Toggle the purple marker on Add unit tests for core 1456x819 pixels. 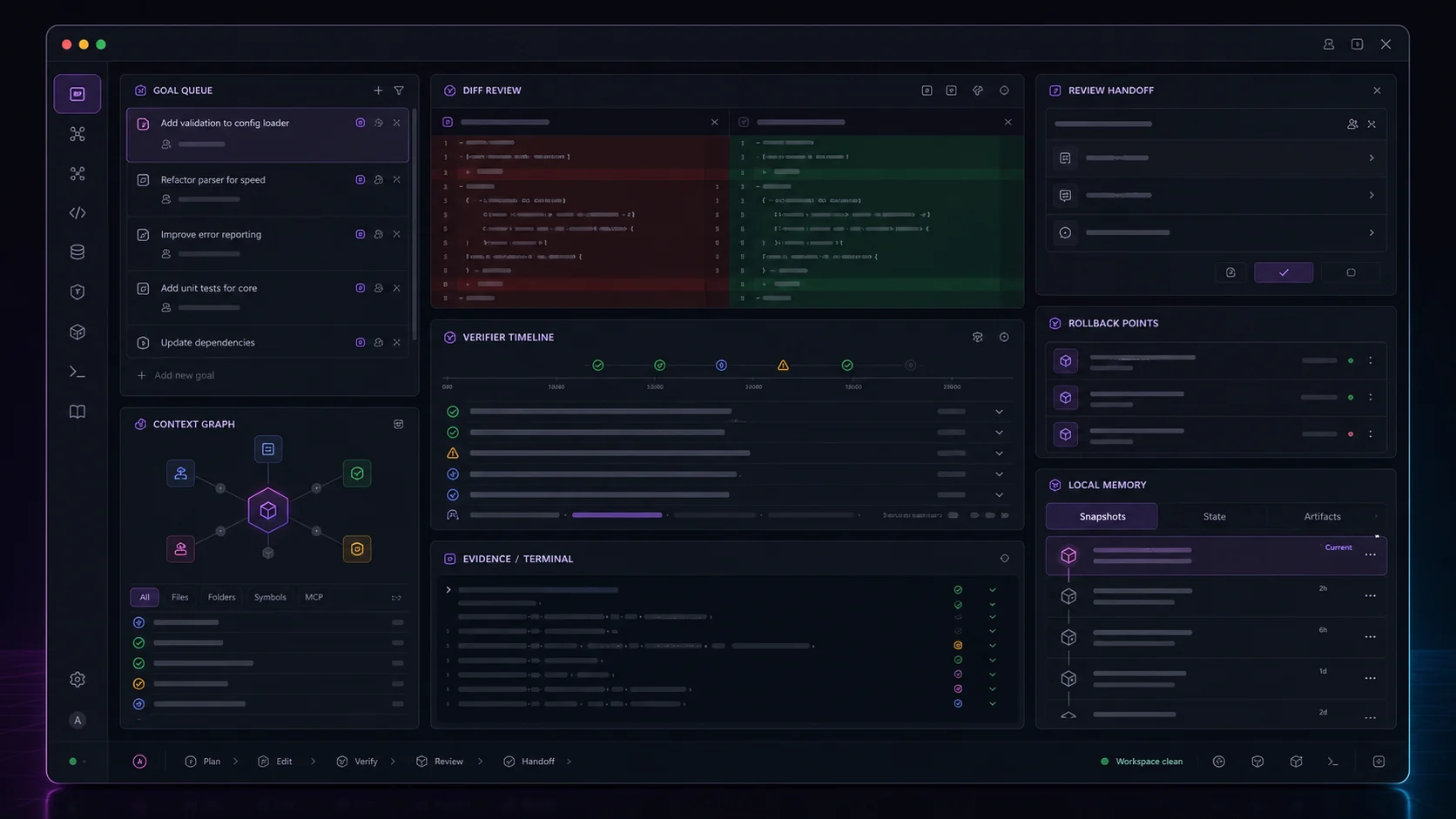coord(360,288)
